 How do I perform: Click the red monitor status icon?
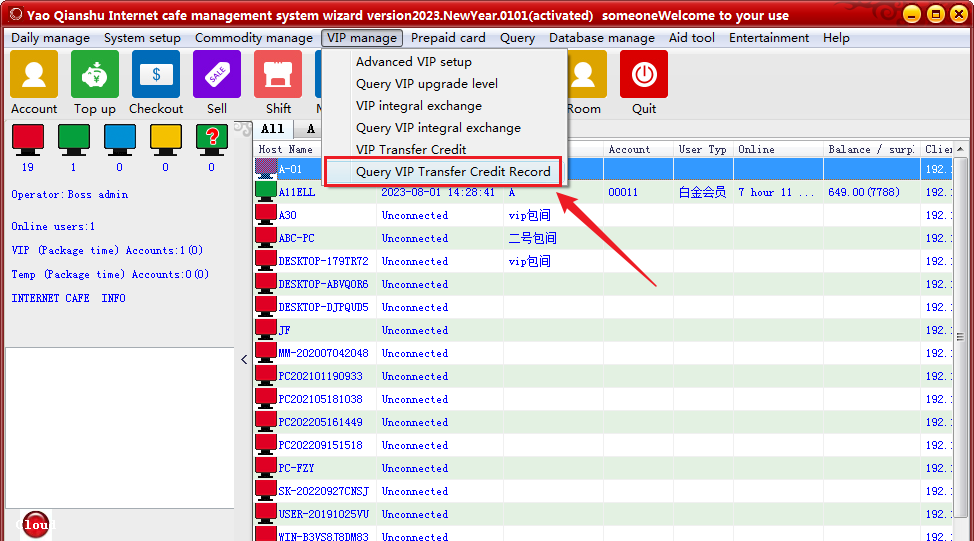[27, 137]
